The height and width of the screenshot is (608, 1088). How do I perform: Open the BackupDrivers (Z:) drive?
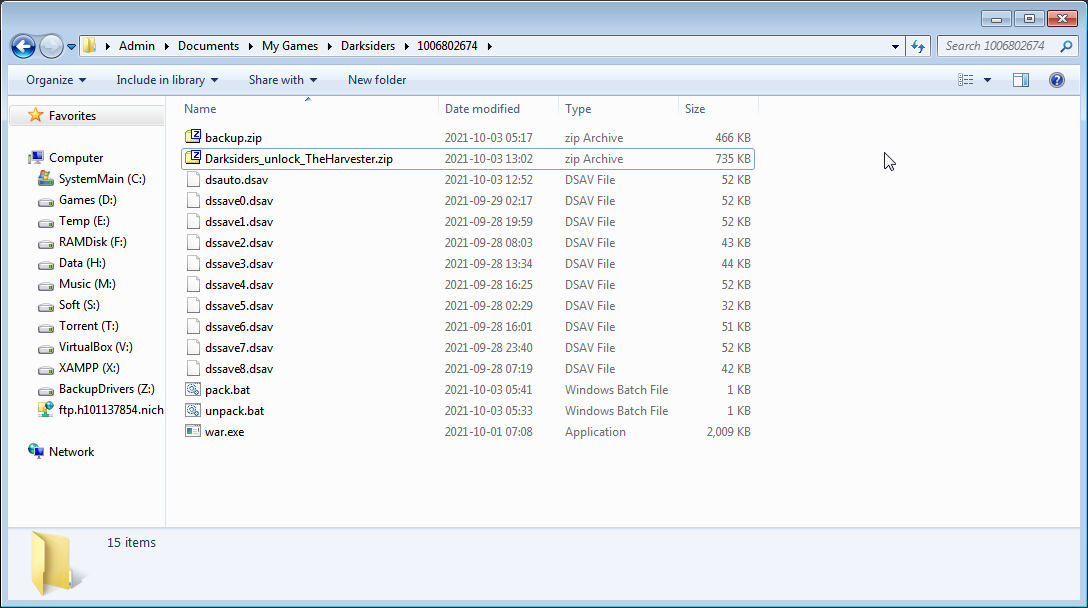pyautogui.click(x=106, y=389)
